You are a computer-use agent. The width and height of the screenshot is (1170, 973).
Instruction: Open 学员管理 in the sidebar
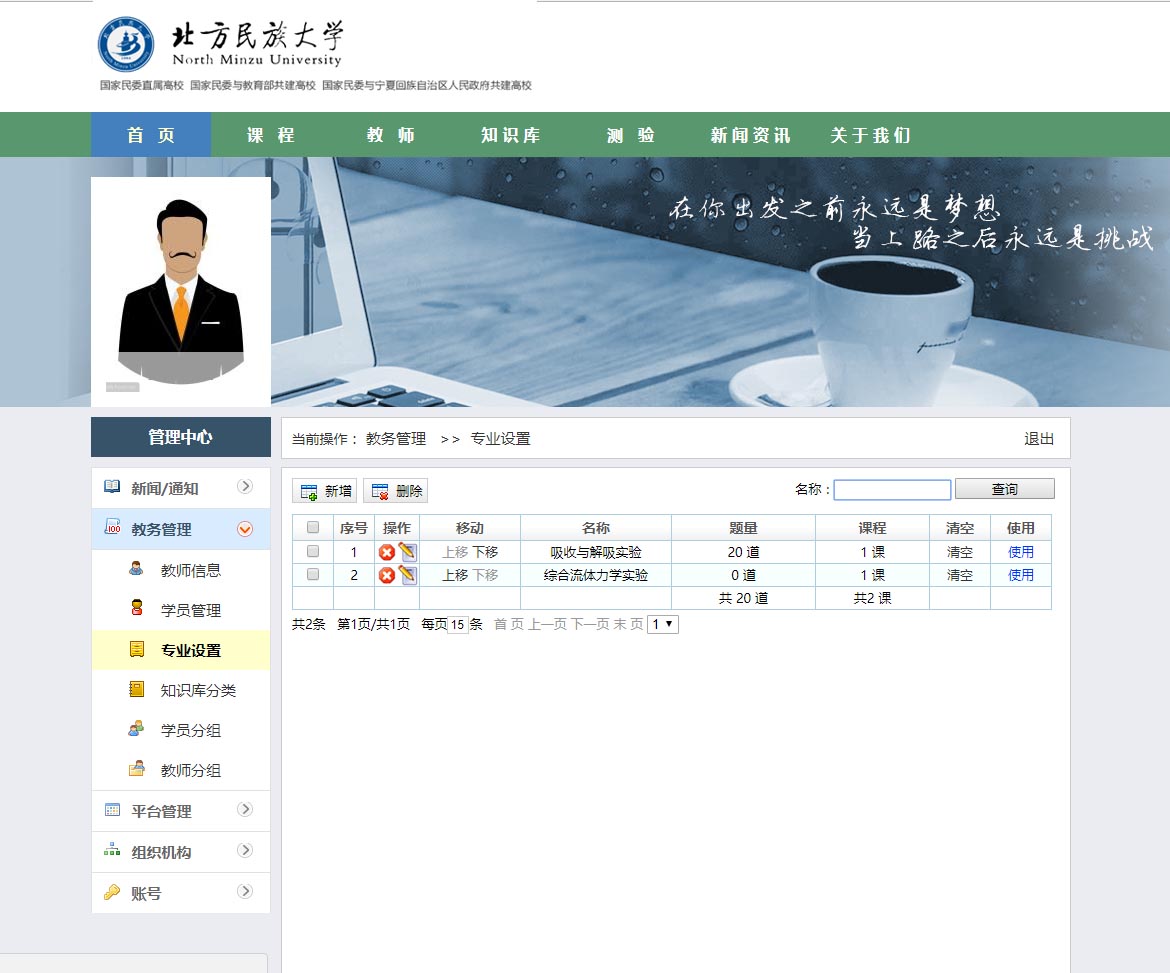190,611
